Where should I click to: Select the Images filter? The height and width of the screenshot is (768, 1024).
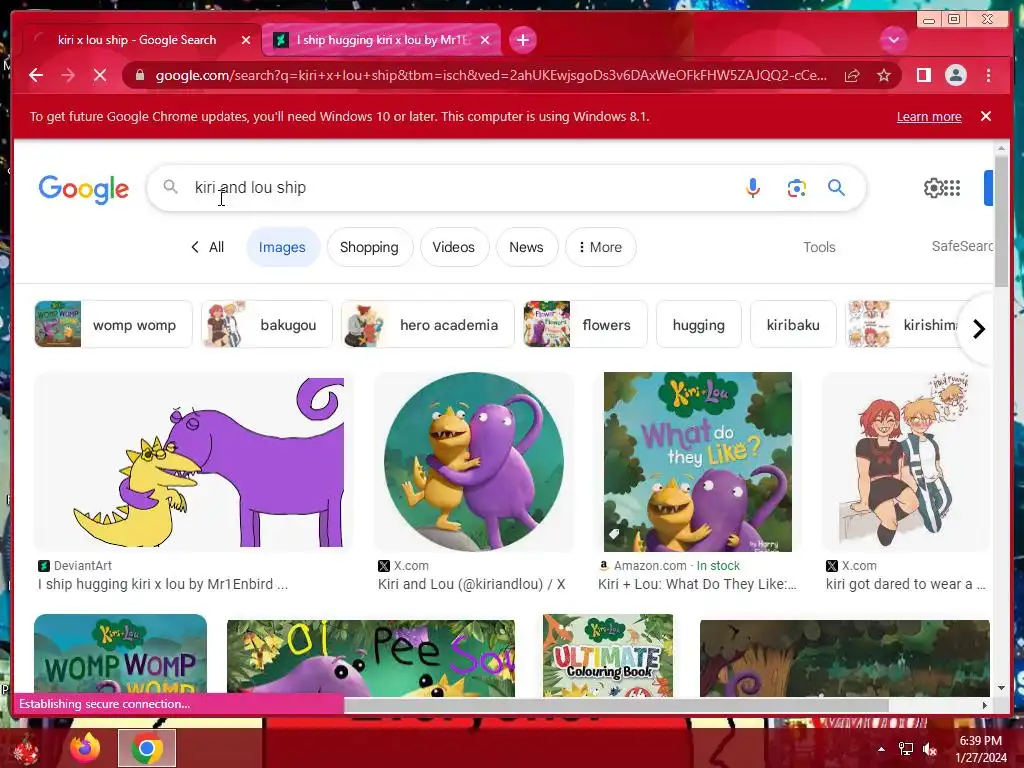tap(282, 247)
